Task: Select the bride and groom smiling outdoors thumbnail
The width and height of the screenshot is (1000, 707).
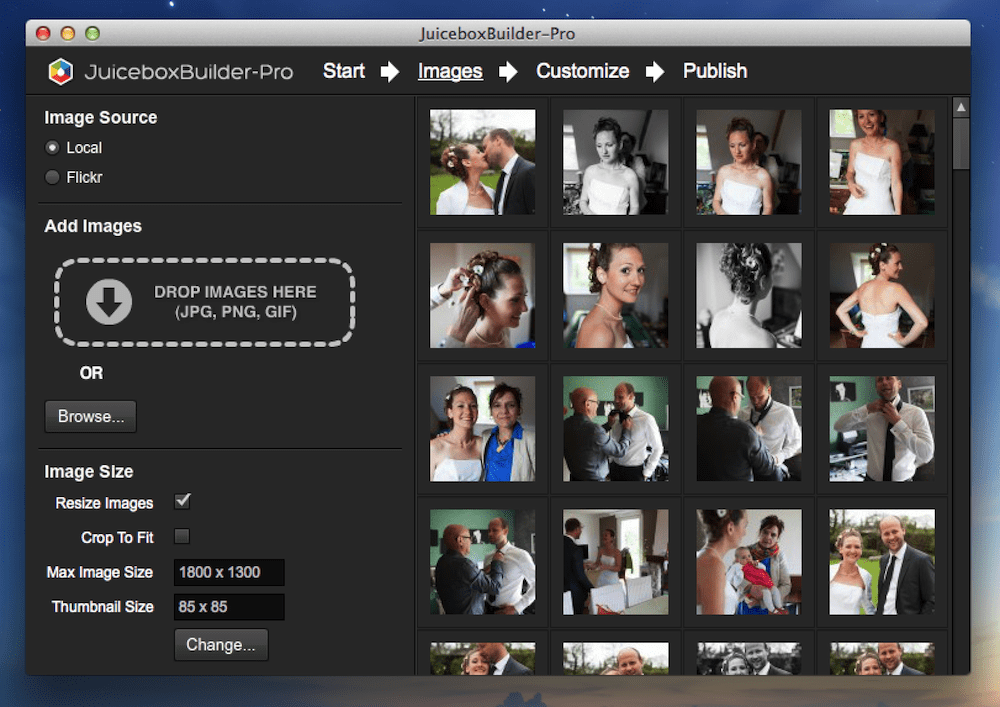Action: (x=882, y=562)
